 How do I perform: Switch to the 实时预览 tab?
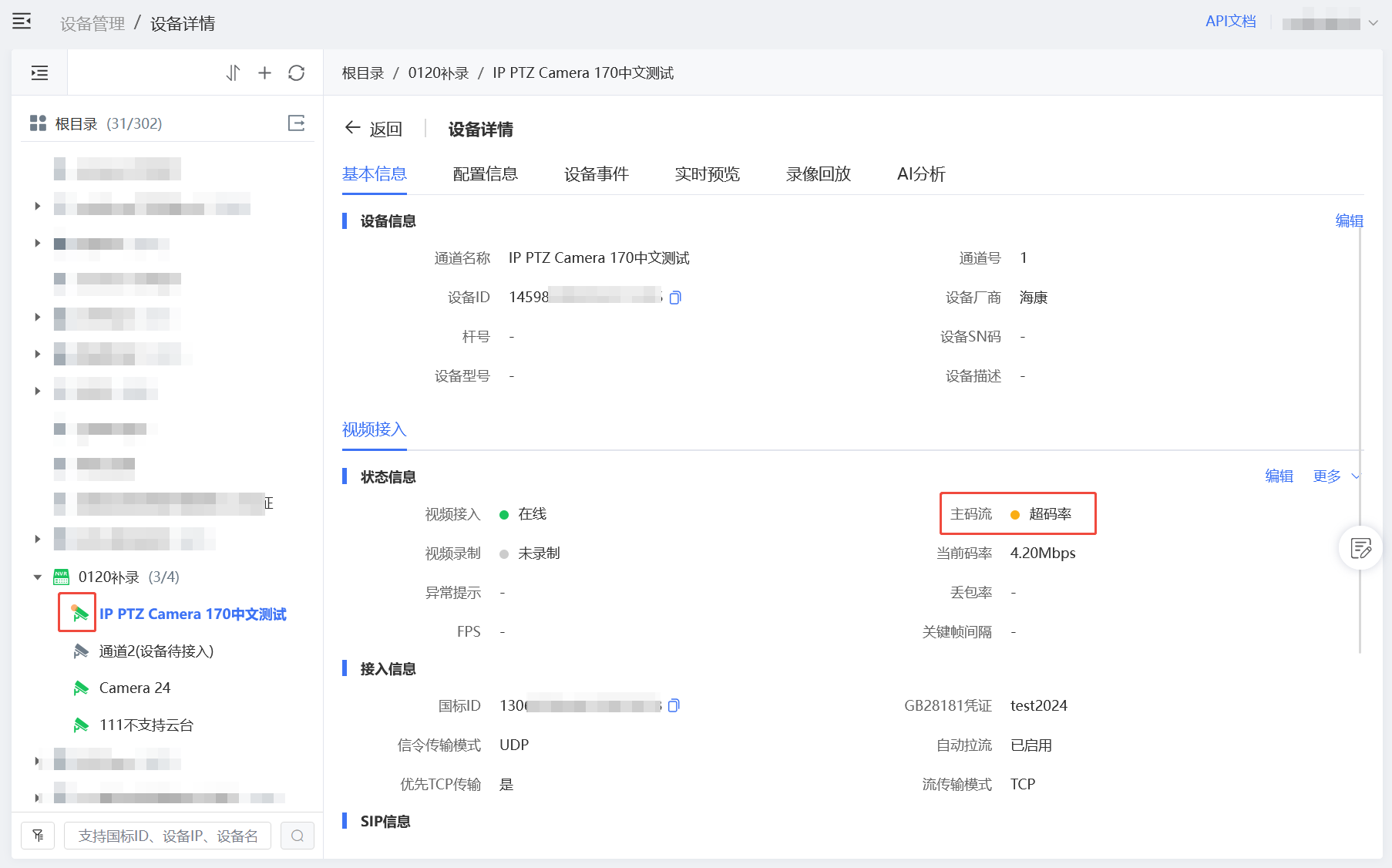click(x=707, y=174)
